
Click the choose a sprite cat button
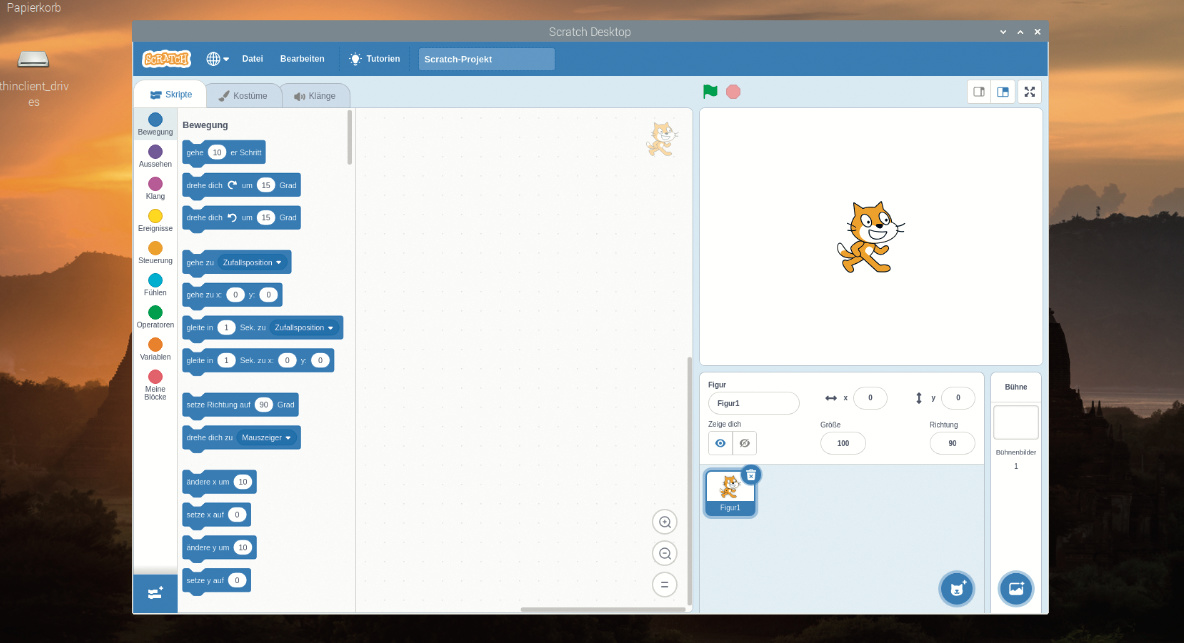[x=957, y=589]
